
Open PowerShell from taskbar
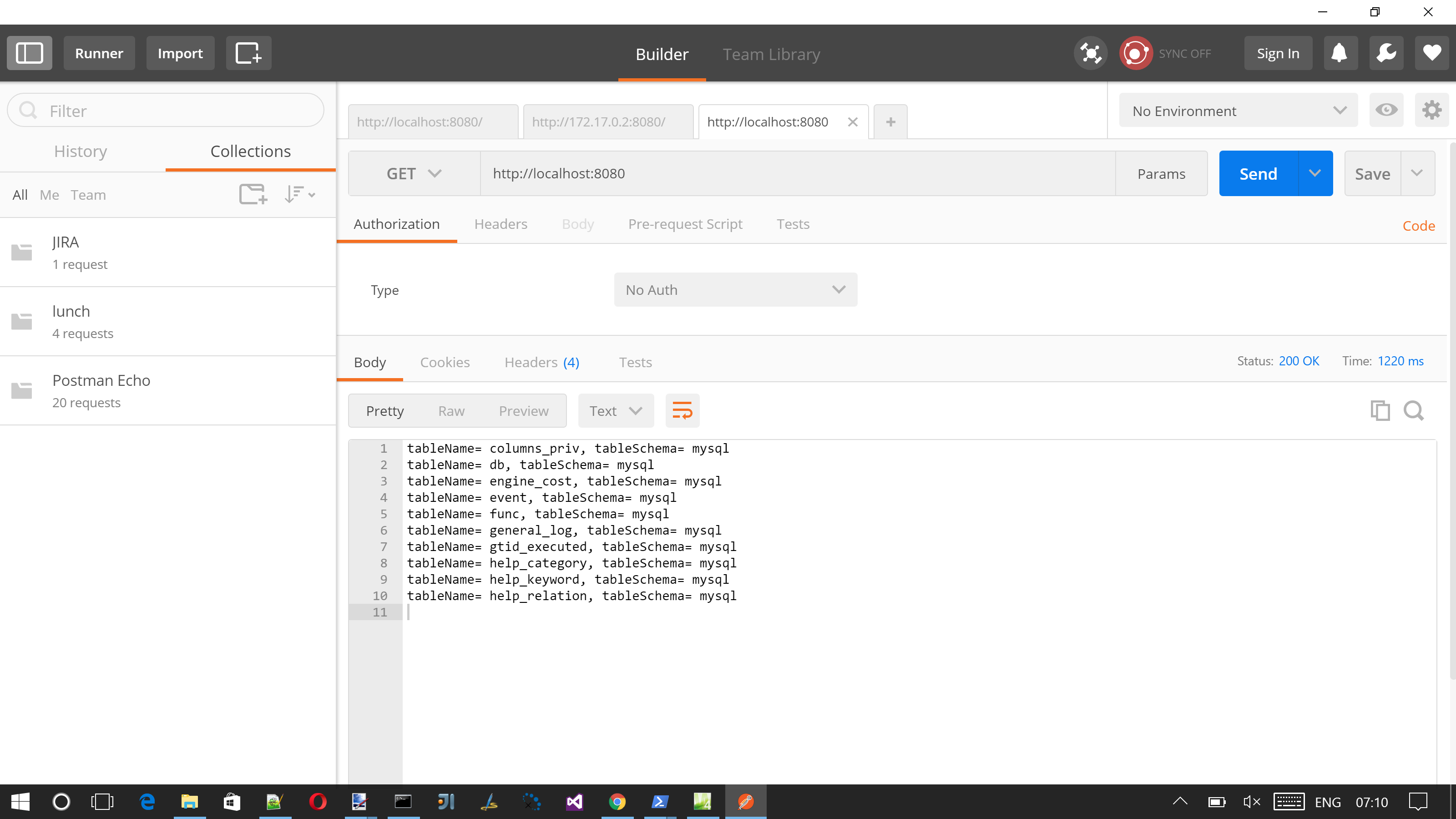coord(660,801)
